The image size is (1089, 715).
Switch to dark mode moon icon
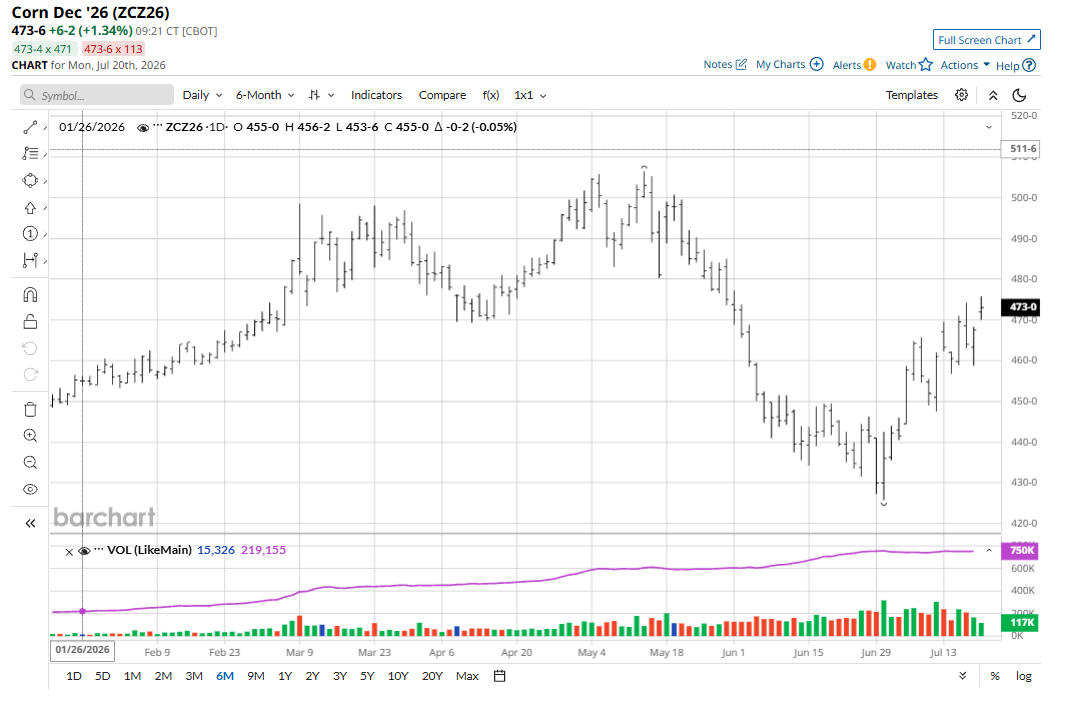(x=1019, y=95)
